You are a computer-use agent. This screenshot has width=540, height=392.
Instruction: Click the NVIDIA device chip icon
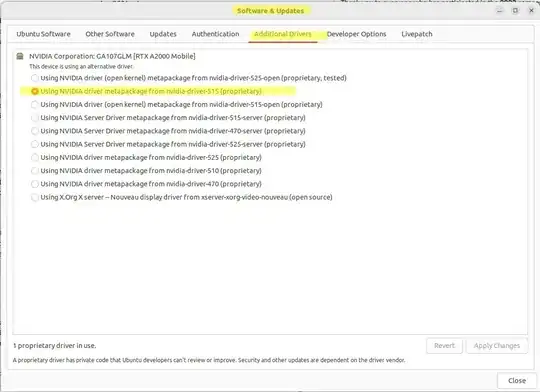(x=20, y=56)
